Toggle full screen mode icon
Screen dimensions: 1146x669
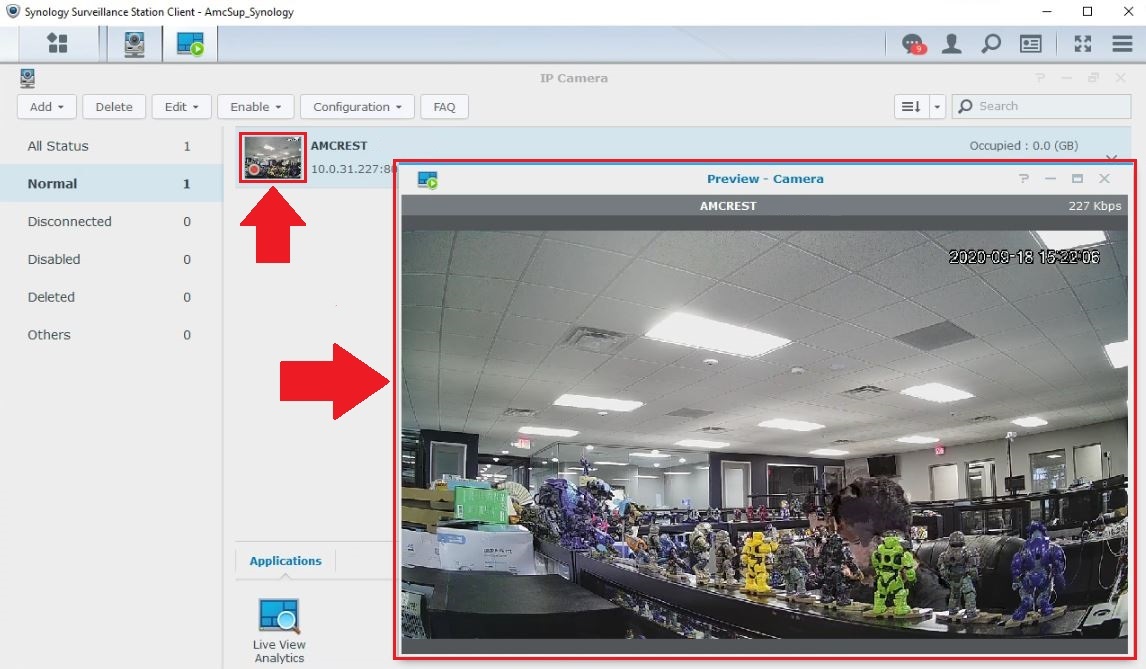pos(1083,44)
